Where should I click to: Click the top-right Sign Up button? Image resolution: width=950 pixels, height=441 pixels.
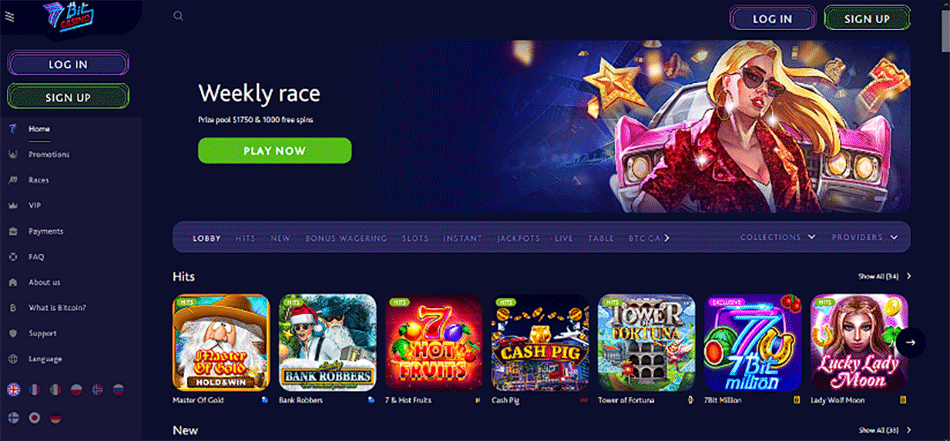point(867,18)
